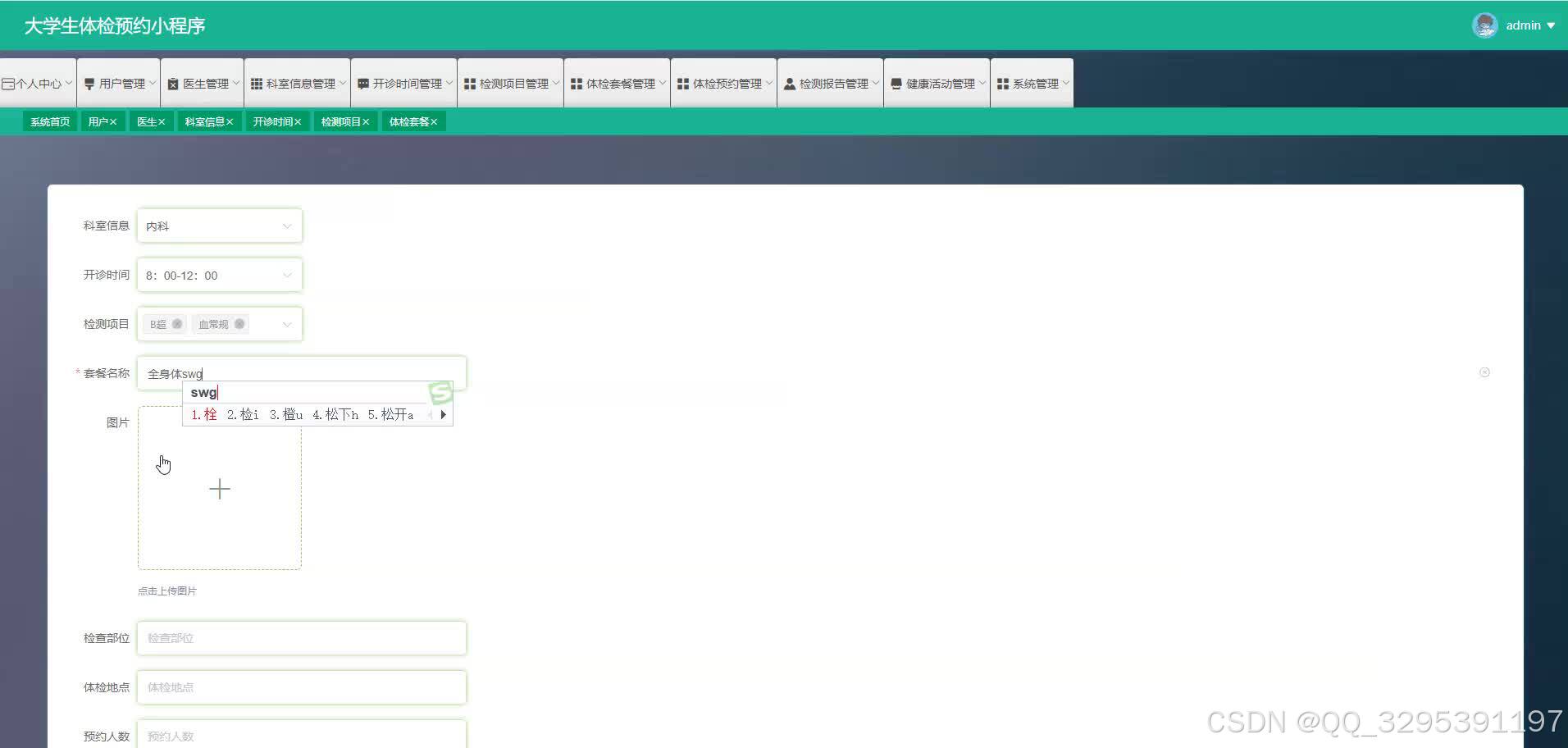Click the 套餐名称 input field
The height and width of the screenshot is (748, 1568).
coord(302,373)
